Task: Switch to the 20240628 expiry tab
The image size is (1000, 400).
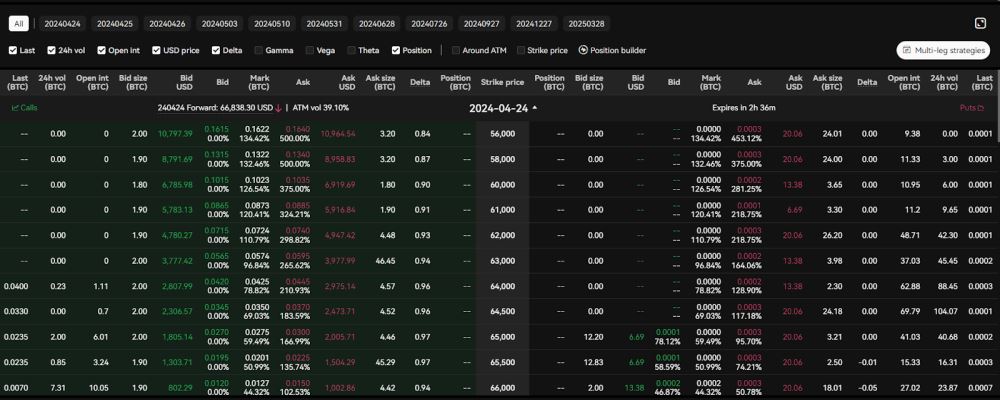Action: 376,23
